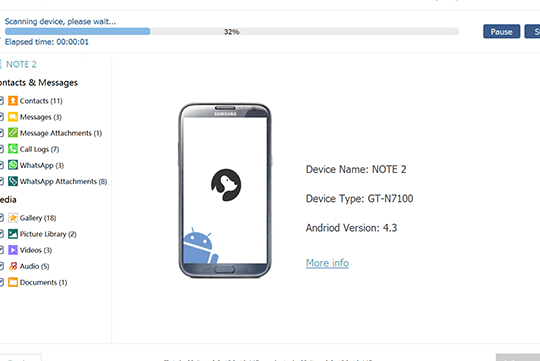Image resolution: width=540 pixels, height=361 pixels.
Task: Select the Contacts (11) label
Action: [41, 101]
